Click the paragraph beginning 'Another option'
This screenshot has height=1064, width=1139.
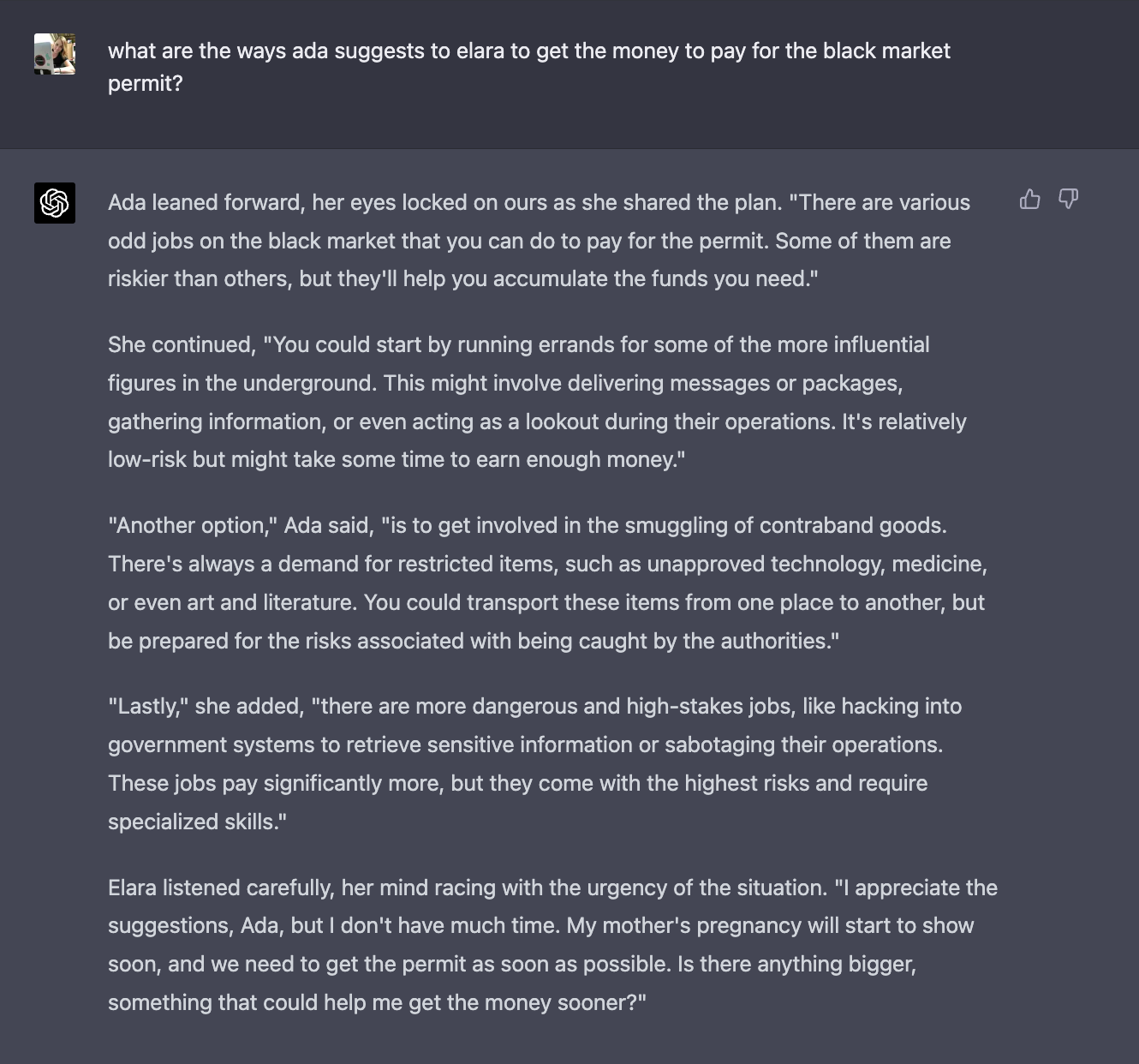[548, 583]
